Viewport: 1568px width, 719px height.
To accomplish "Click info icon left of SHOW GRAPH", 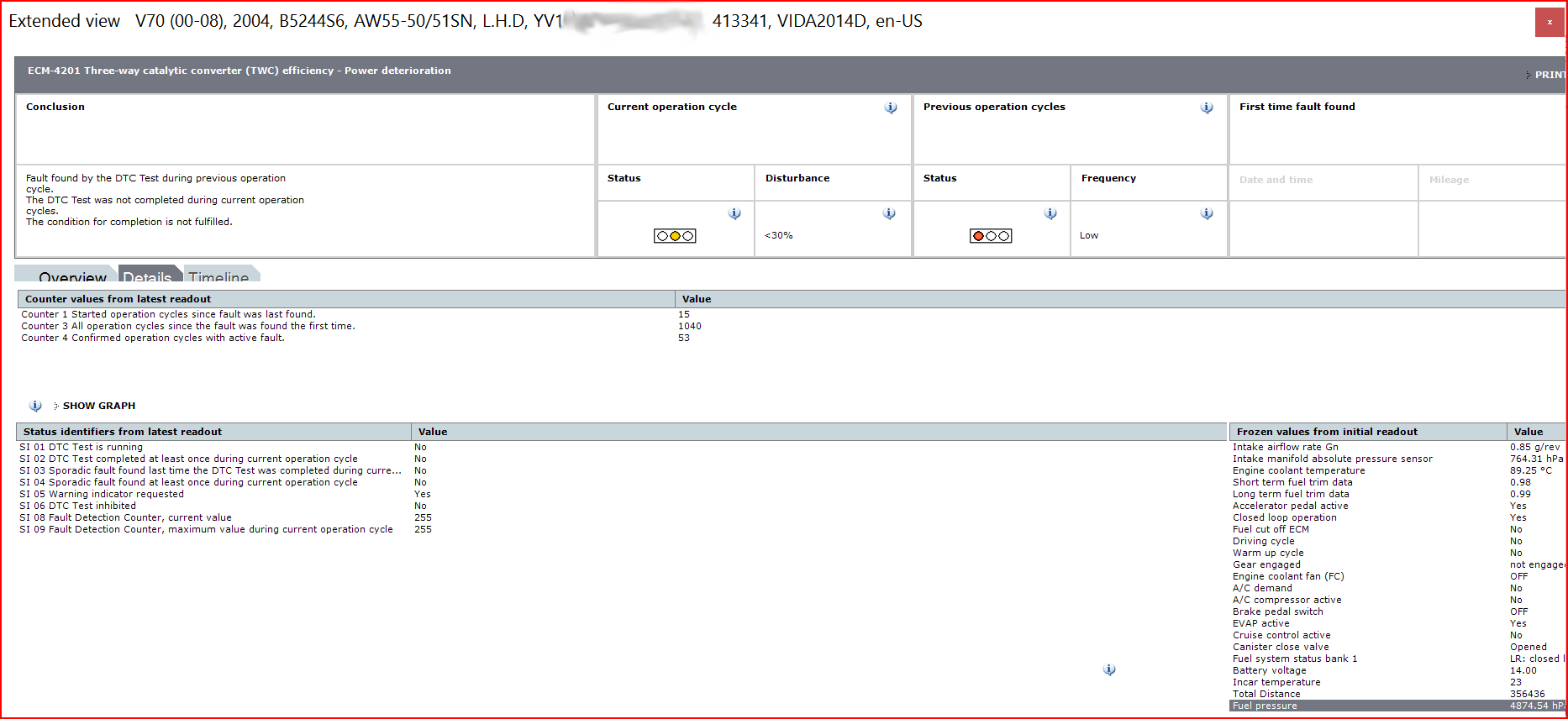I will click(x=35, y=406).
